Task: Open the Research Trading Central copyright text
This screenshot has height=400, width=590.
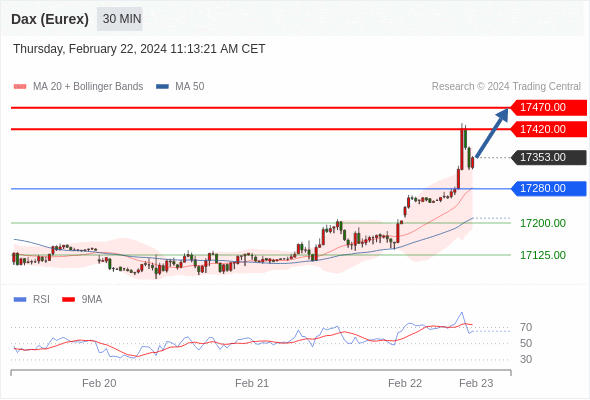Action: (x=506, y=87)
